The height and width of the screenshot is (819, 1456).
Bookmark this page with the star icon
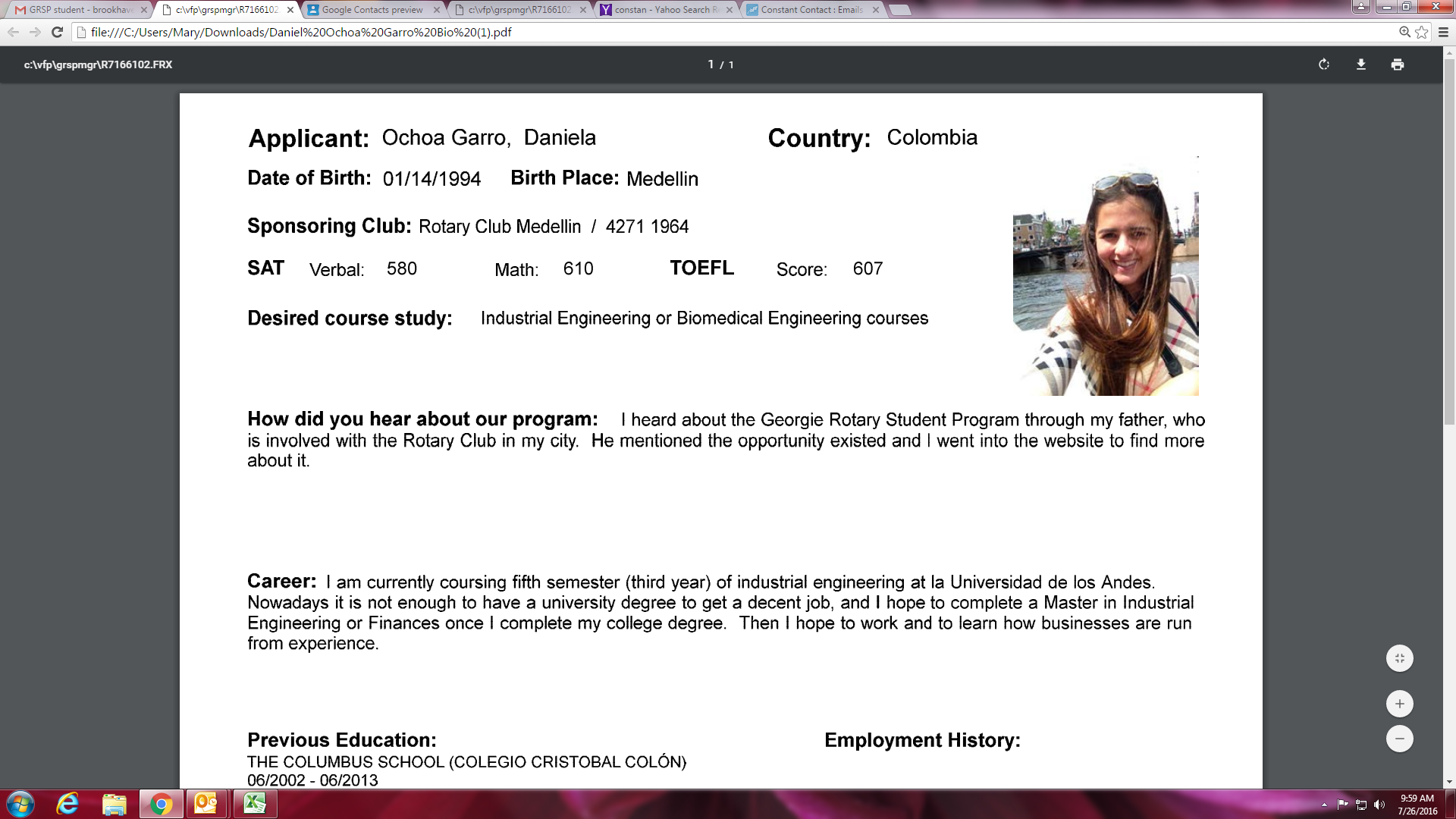pyautogui.click(x=1422, y=32)
